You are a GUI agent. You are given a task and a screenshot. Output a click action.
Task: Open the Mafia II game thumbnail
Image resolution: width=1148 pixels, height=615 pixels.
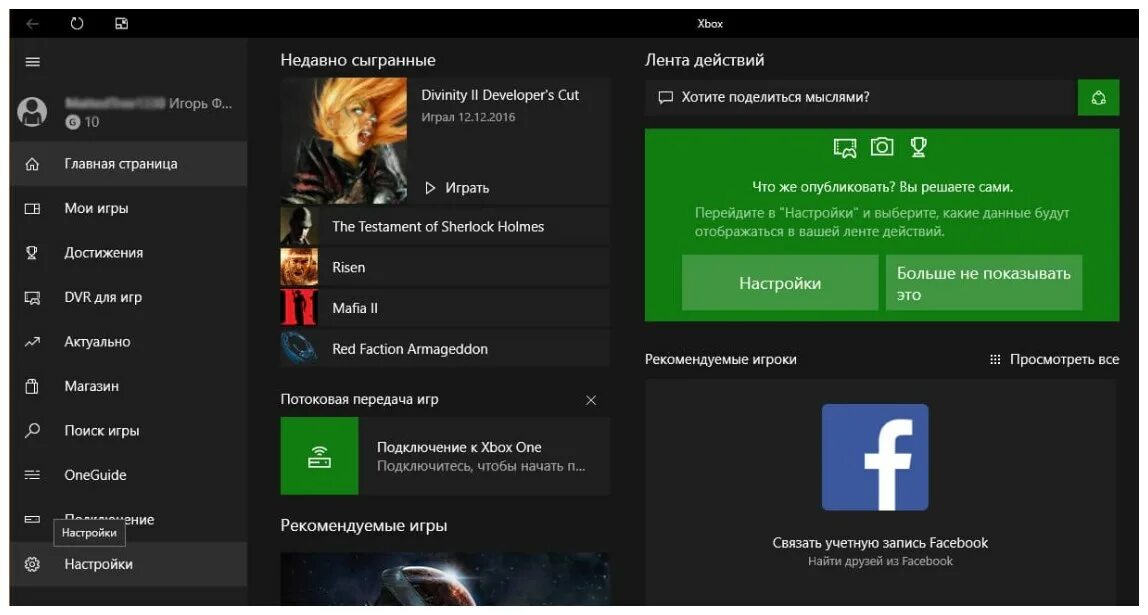(299, 308)
